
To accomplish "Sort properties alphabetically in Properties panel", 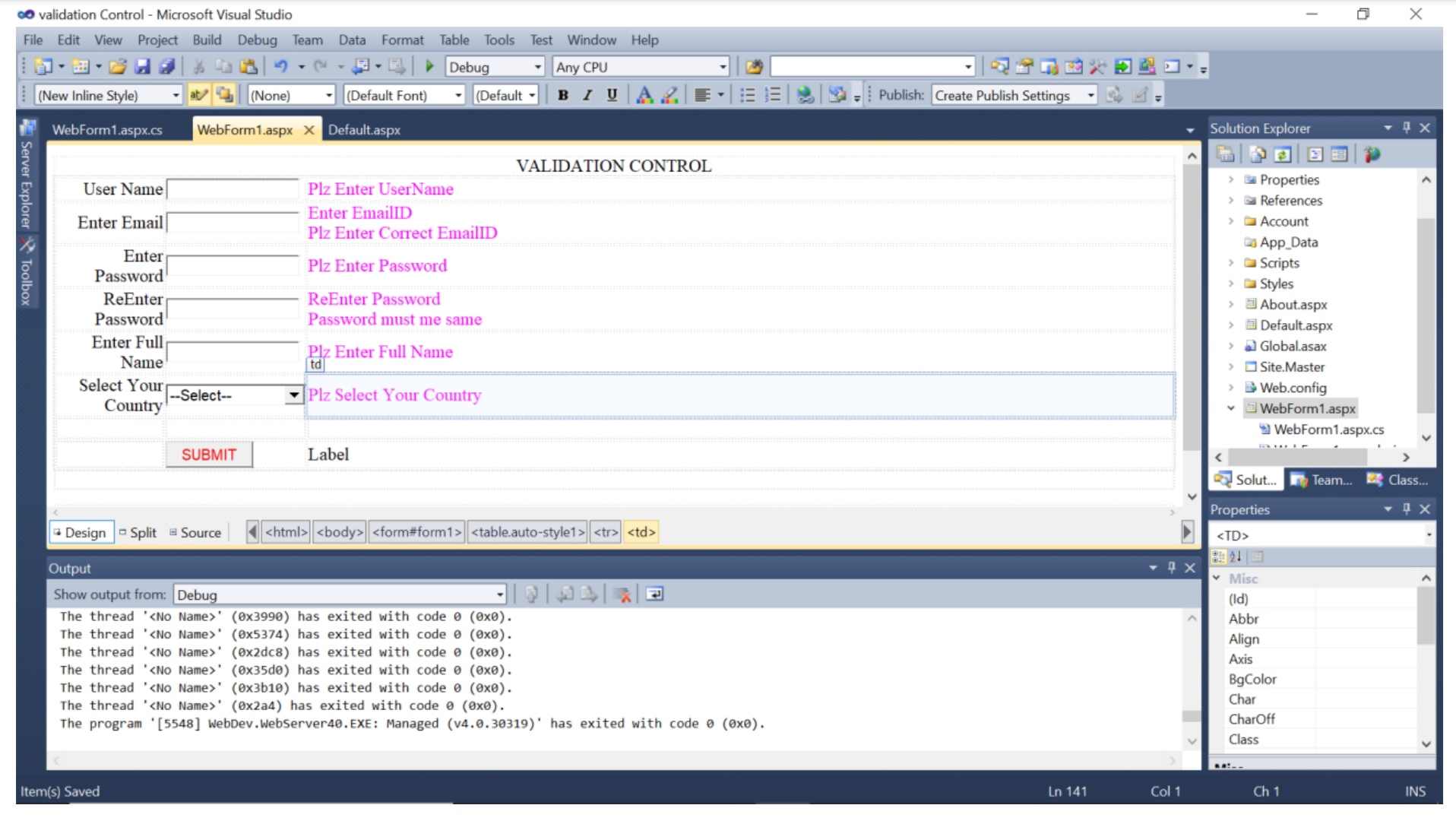I will [x=1236, y=556].
